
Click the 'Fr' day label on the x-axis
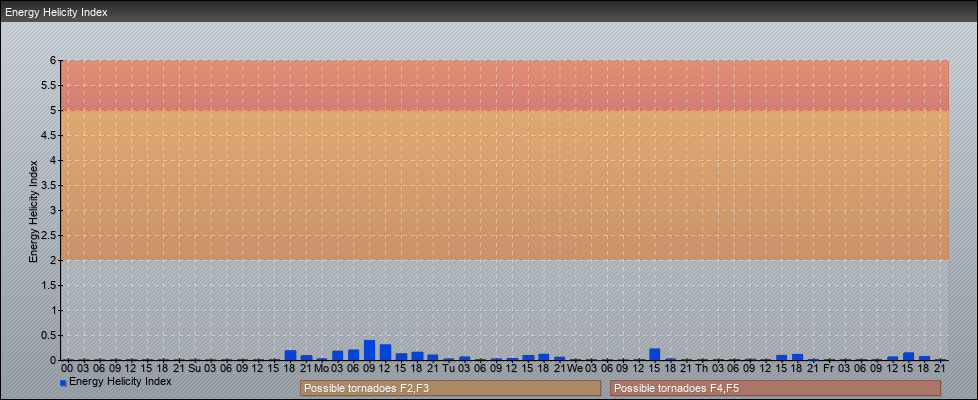pyautogui.click(x=828, y=368)
